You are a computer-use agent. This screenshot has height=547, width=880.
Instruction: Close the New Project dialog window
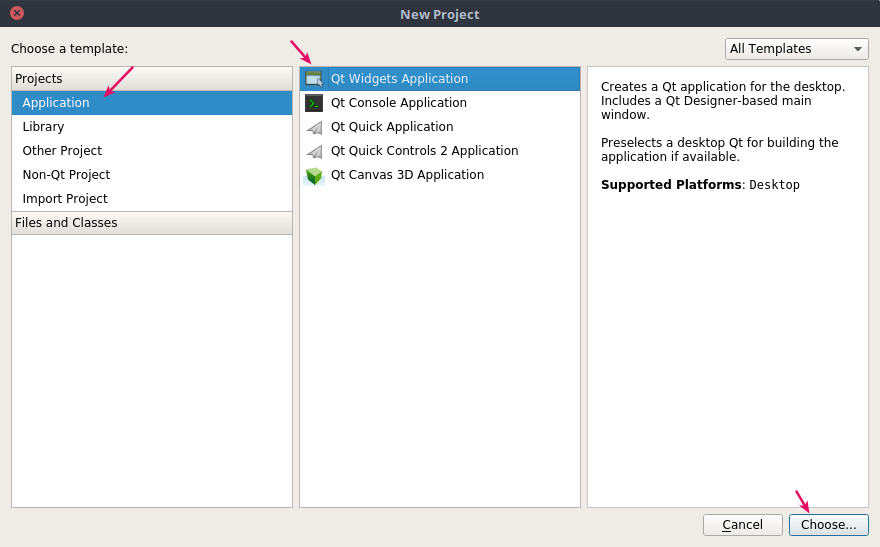pos(17,14)
